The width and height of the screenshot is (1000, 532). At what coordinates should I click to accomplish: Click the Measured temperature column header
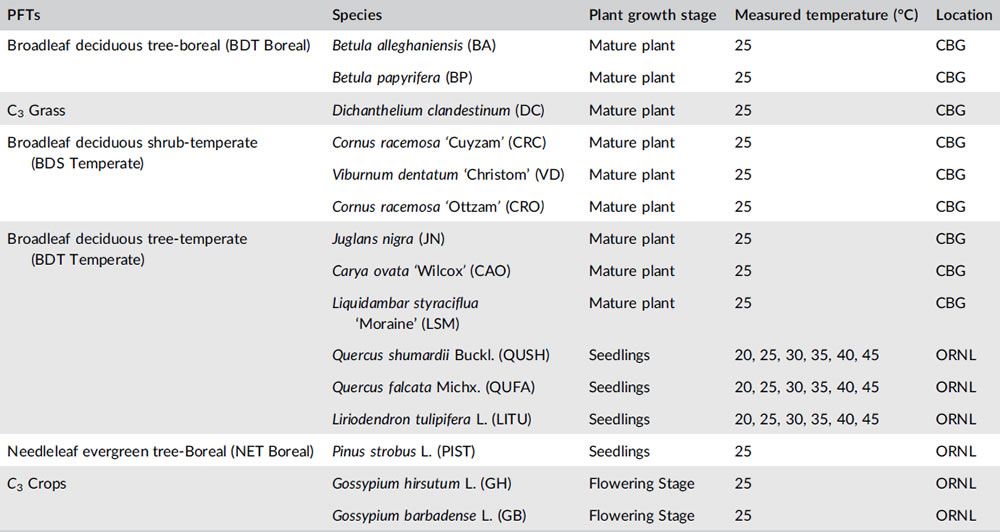click(825, 15)
